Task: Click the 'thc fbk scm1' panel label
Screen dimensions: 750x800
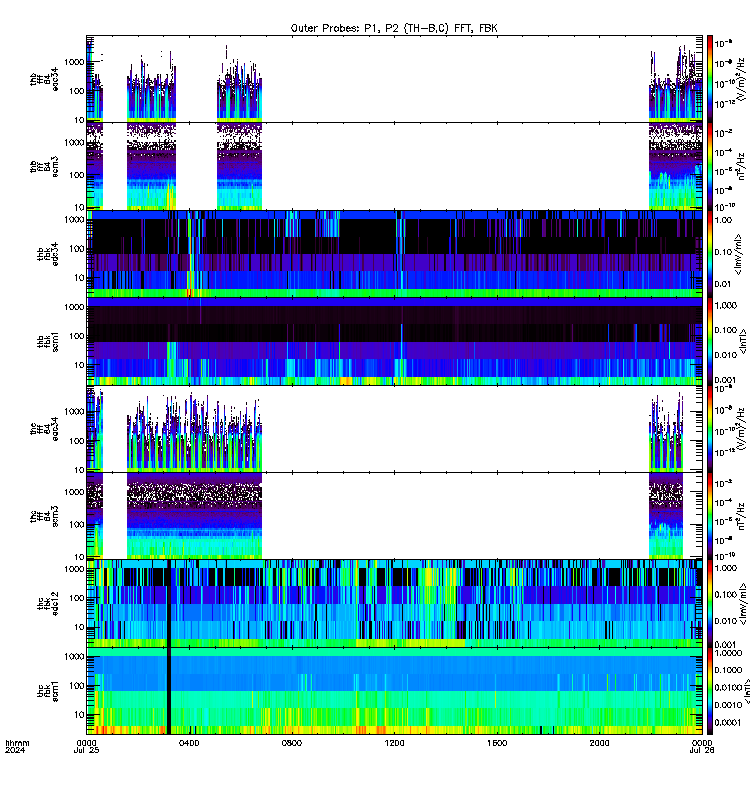Action: coord(48,691)
